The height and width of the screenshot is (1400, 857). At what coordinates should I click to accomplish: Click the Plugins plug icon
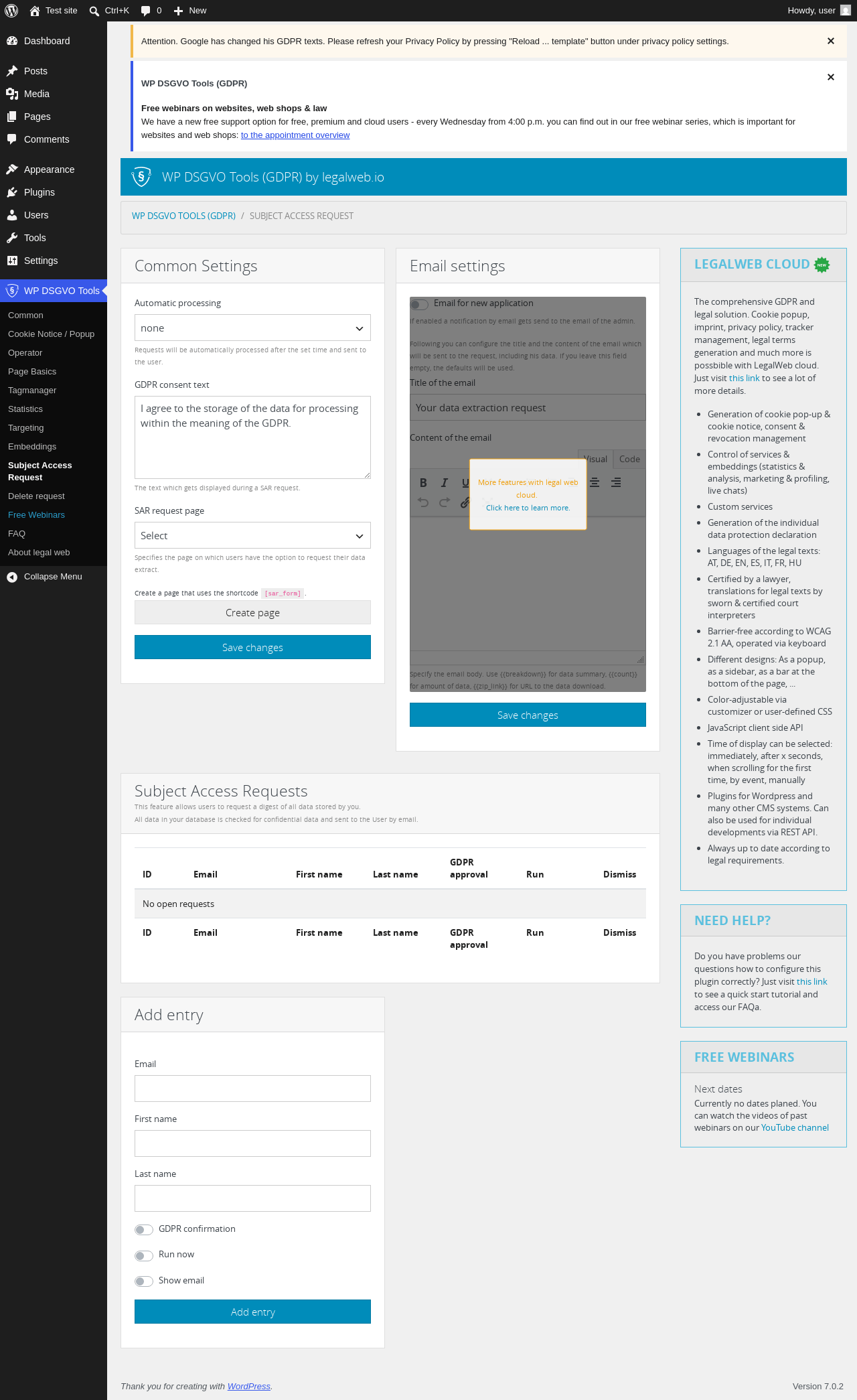(12, 192)
